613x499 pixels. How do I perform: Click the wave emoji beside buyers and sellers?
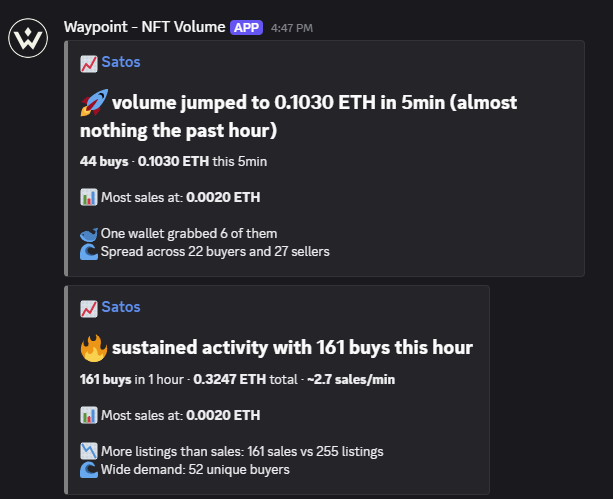(x=89, y=252)
